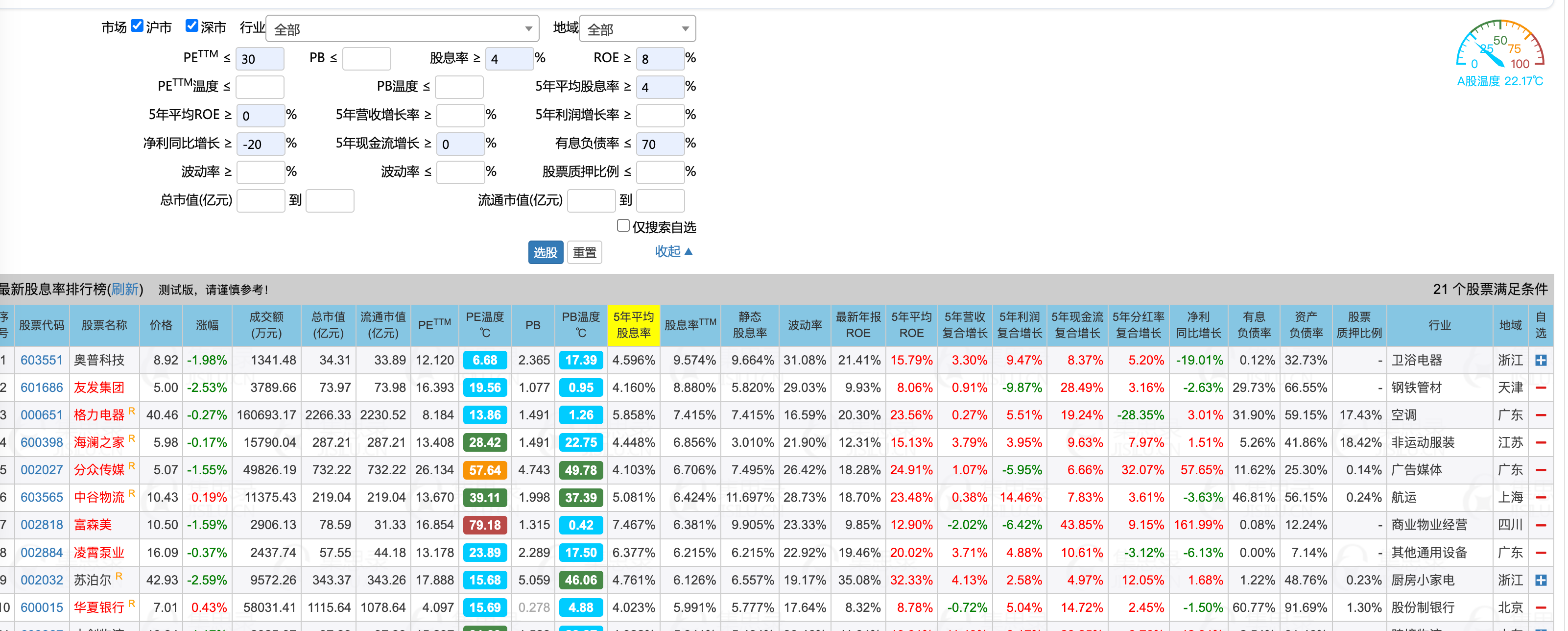
Task: Open stock code 000651 link
Action: (x=42, y=415)
